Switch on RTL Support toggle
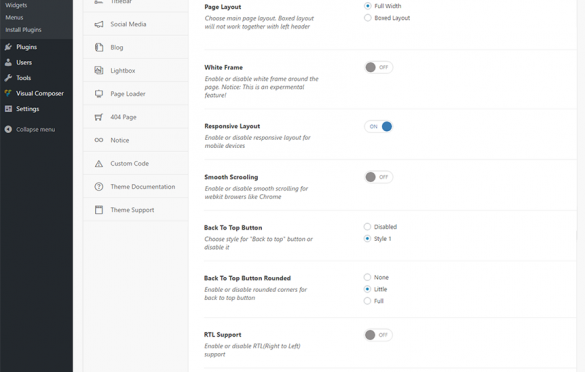 (378, 335)
